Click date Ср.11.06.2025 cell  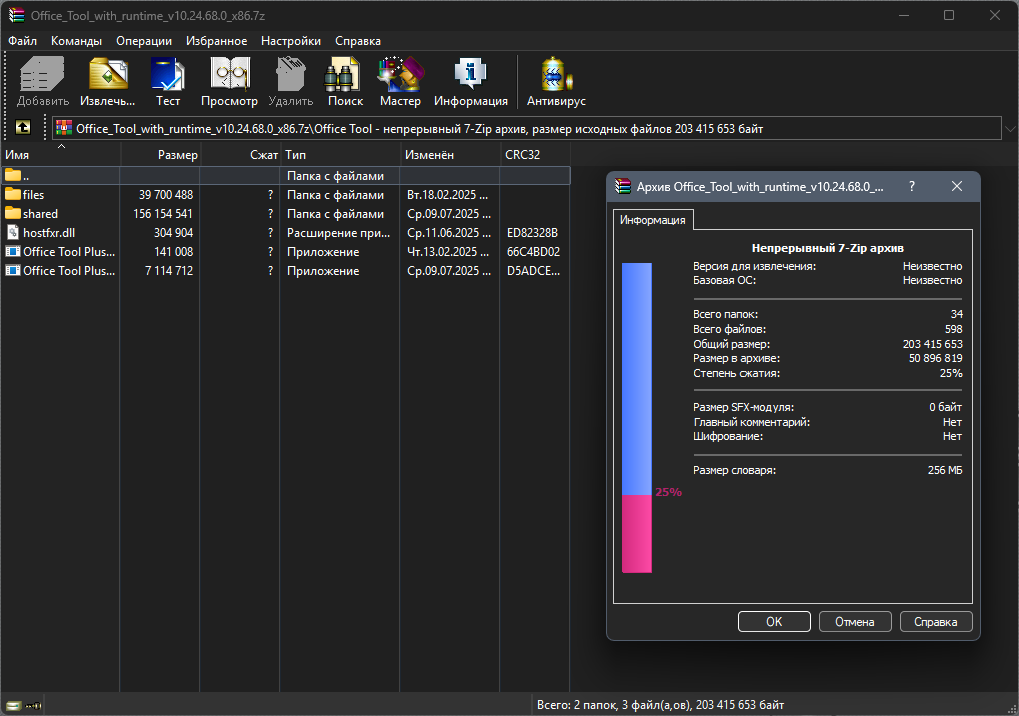click(448, 233)
